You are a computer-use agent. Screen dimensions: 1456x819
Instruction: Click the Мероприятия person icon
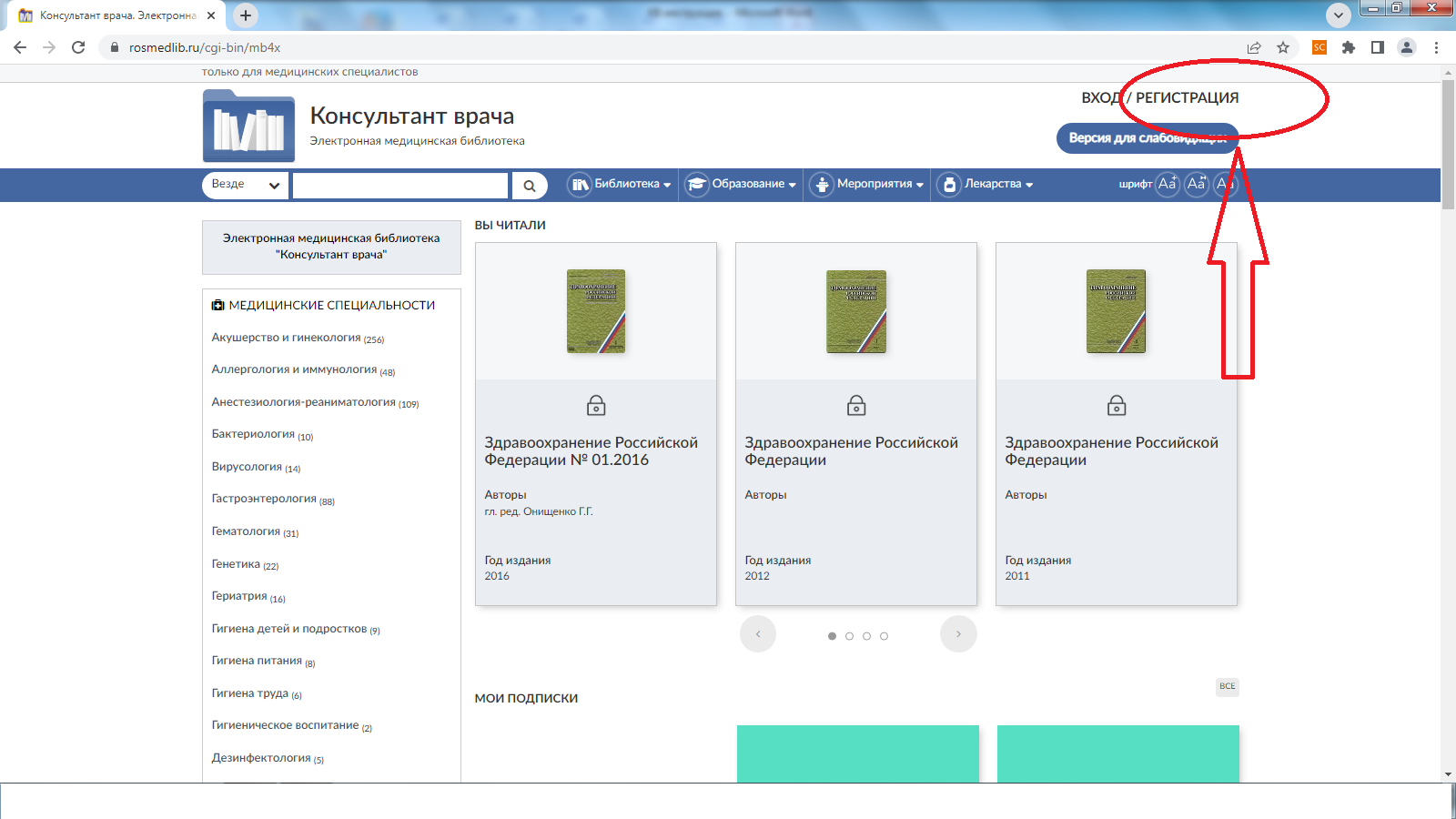click(x=822, y=185)
